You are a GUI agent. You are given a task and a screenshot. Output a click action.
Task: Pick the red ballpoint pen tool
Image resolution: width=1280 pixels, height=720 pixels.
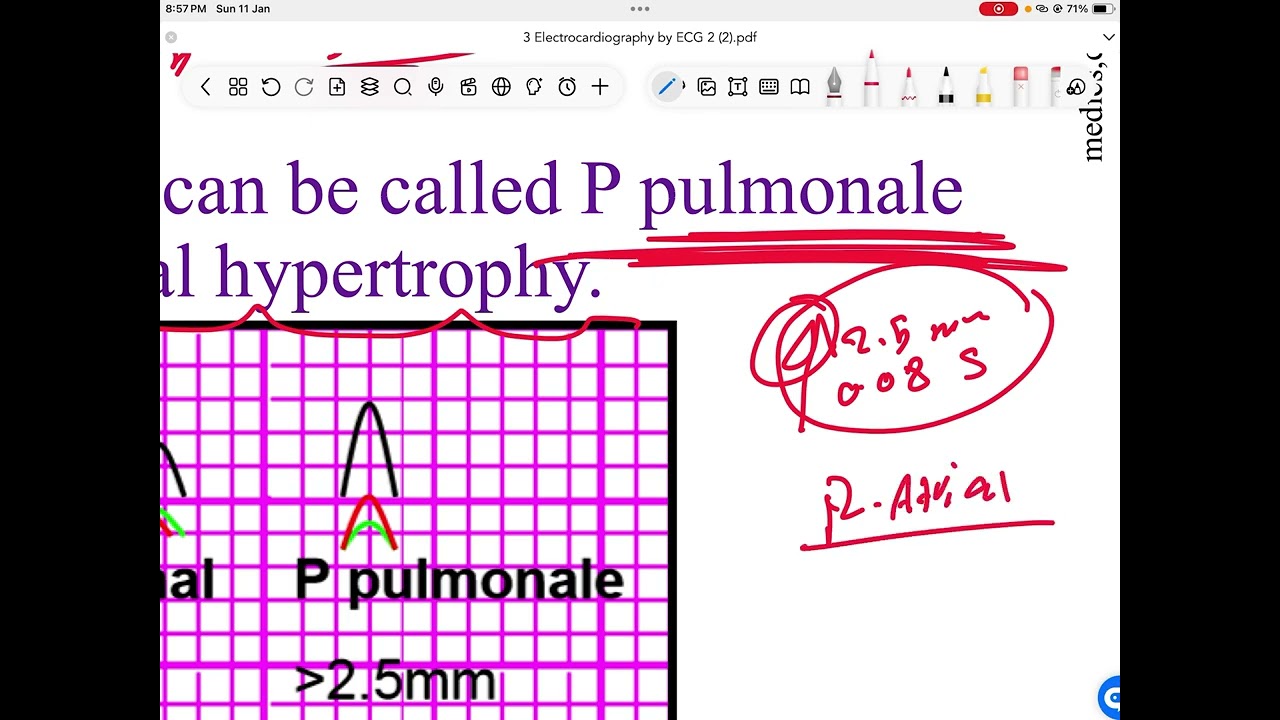(871, 78)
